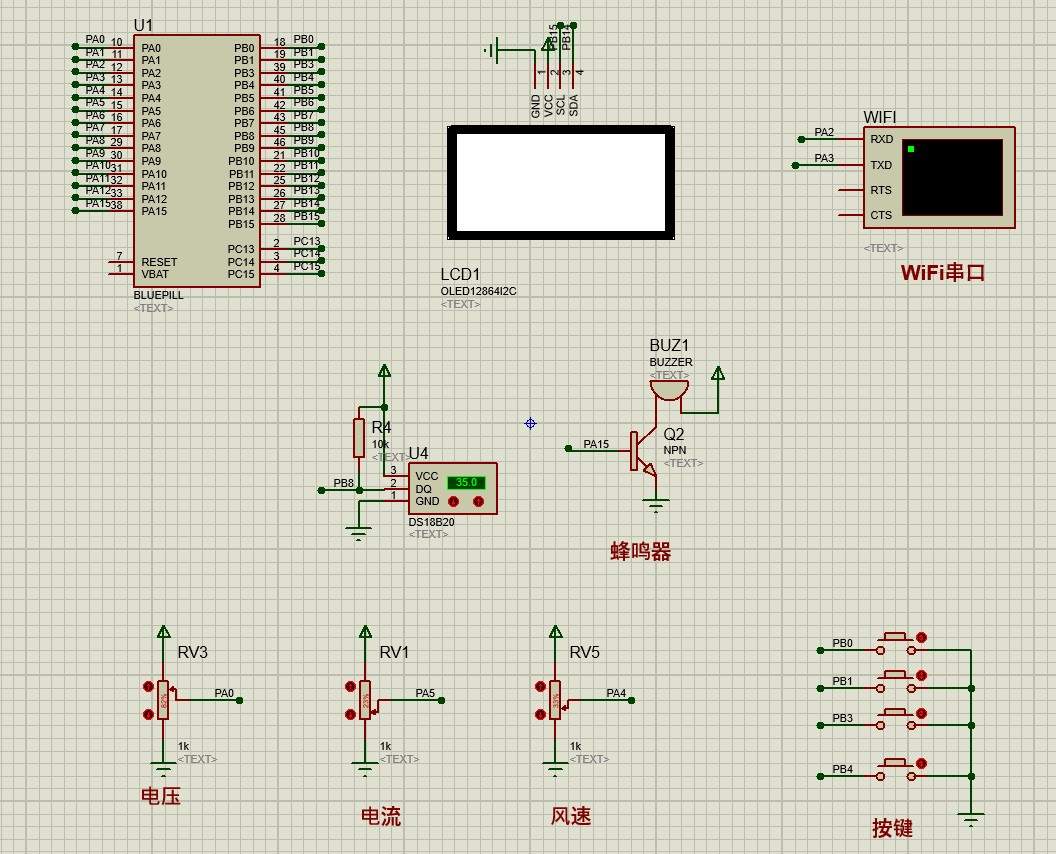Viewport: 1056px width, 854px height.
Task: Click the RV3 wiper slider position
Action: click(x=172, y=691)
